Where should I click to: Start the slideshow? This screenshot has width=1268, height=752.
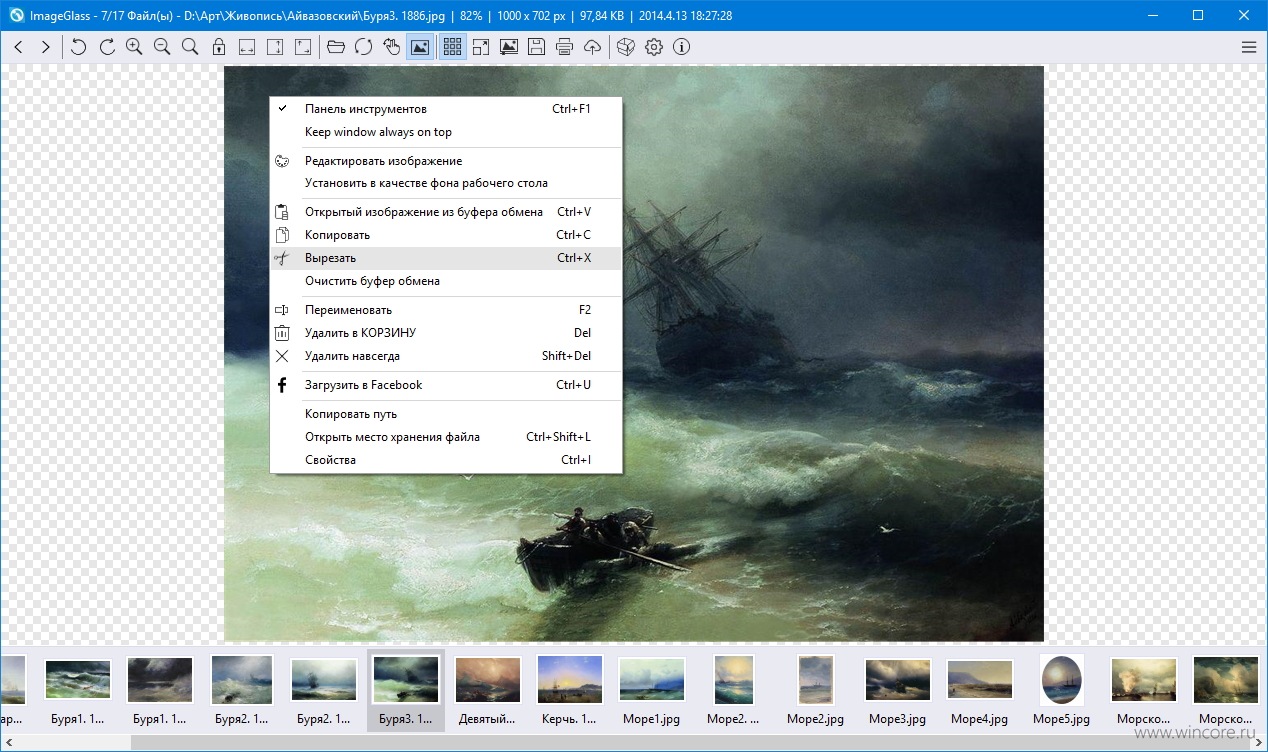tap(509, 47)
